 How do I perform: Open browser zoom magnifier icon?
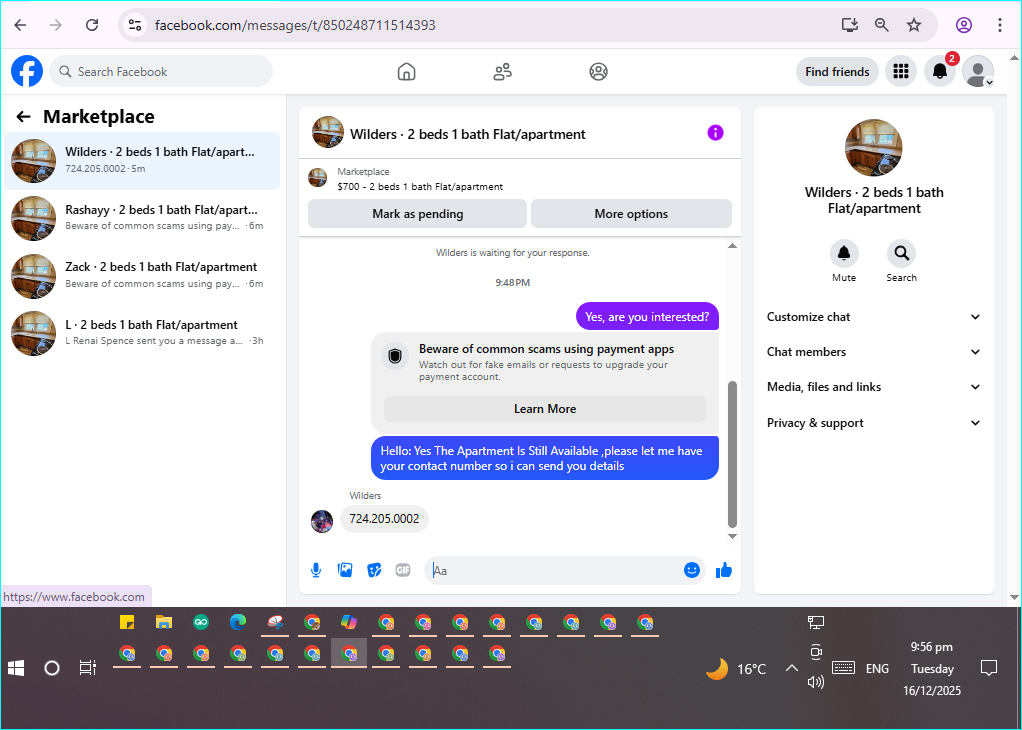pyautogui.click(x=882, y=25)
